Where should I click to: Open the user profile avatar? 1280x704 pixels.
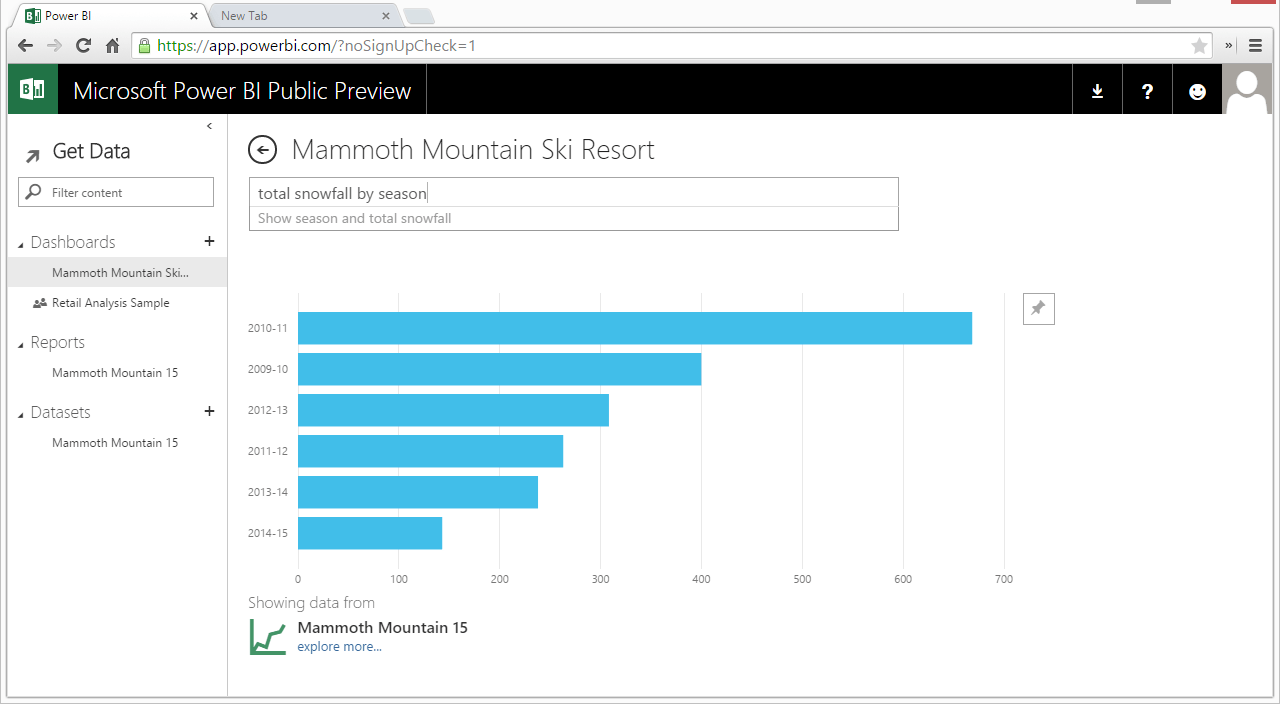[1247, 90]
